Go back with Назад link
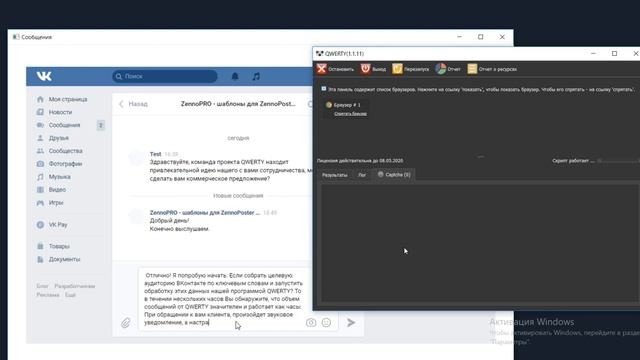 click(133, 104)
